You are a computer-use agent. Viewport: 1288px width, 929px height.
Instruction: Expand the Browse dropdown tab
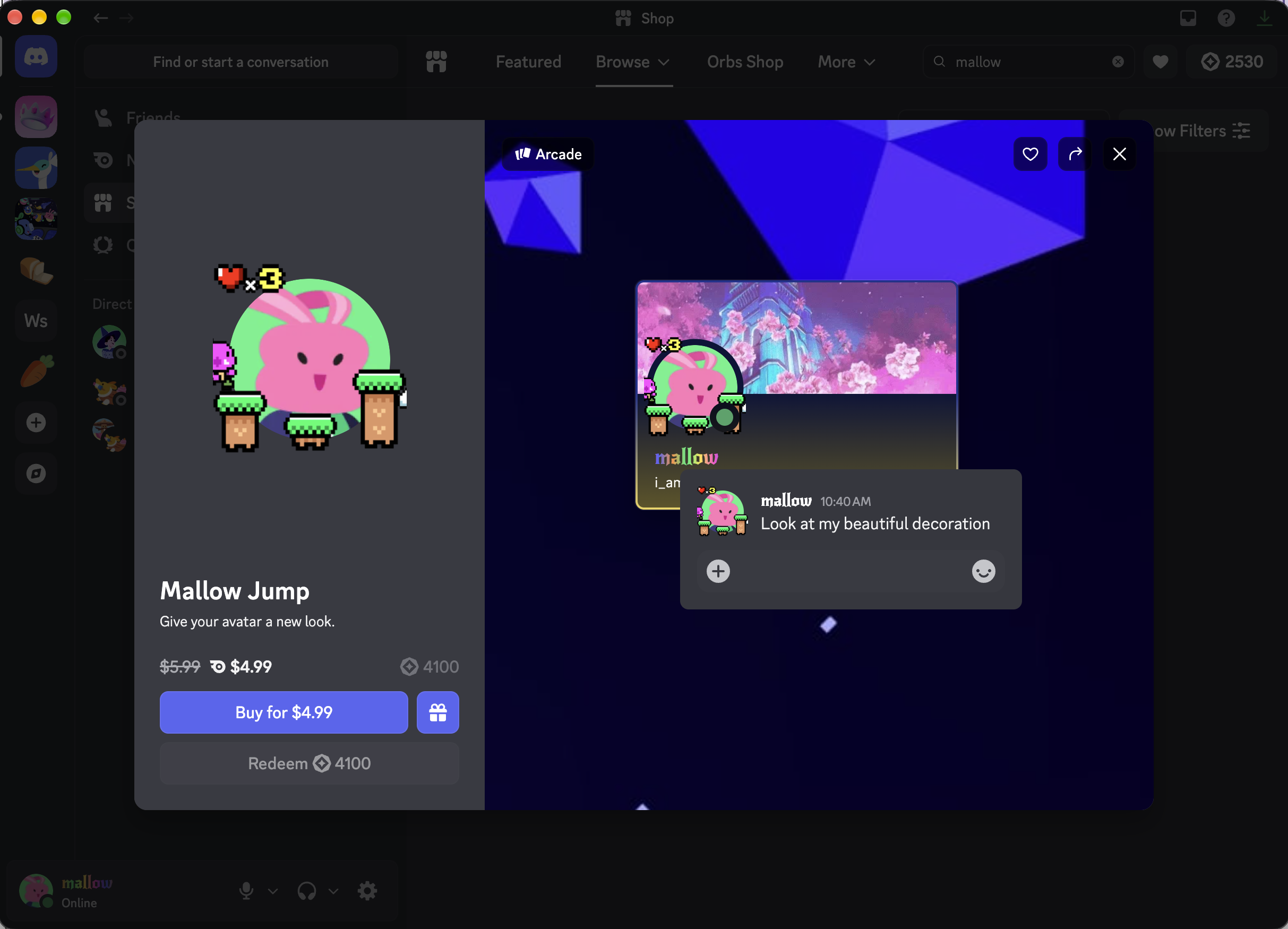tap(634, 62)
